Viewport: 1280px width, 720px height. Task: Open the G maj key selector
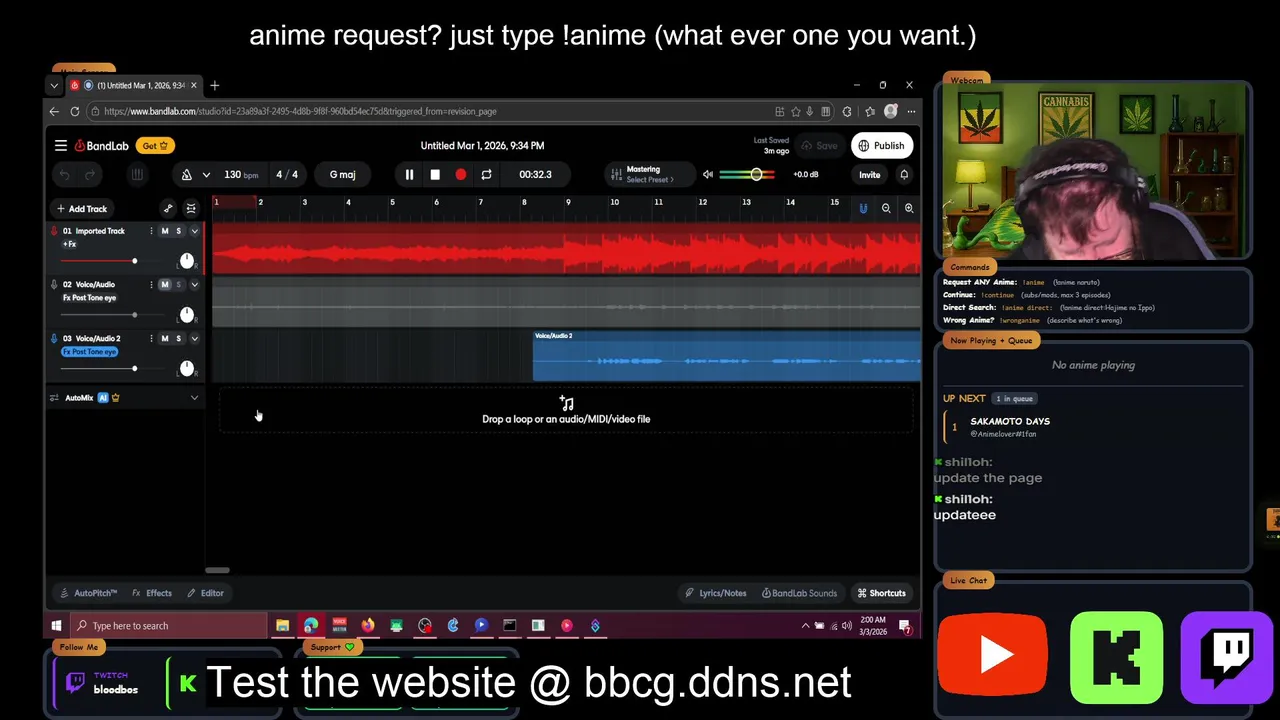pyautogui.click(x=342, y=175)
